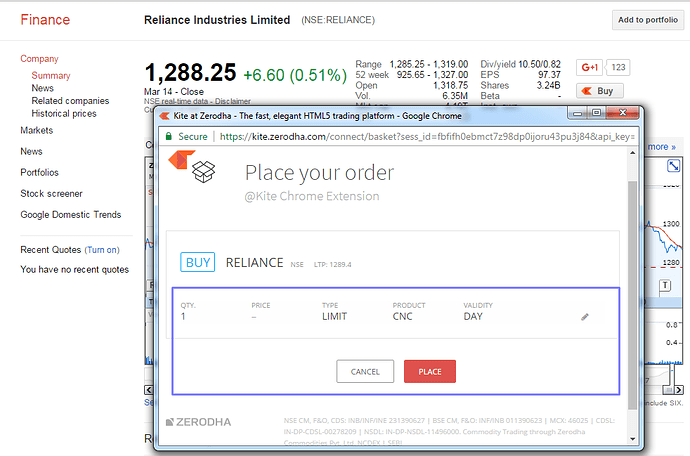Click the Reliance Industries Limited heading
Image resolution: width=690 pixels, height=456 pixels.
click(217, 20)
